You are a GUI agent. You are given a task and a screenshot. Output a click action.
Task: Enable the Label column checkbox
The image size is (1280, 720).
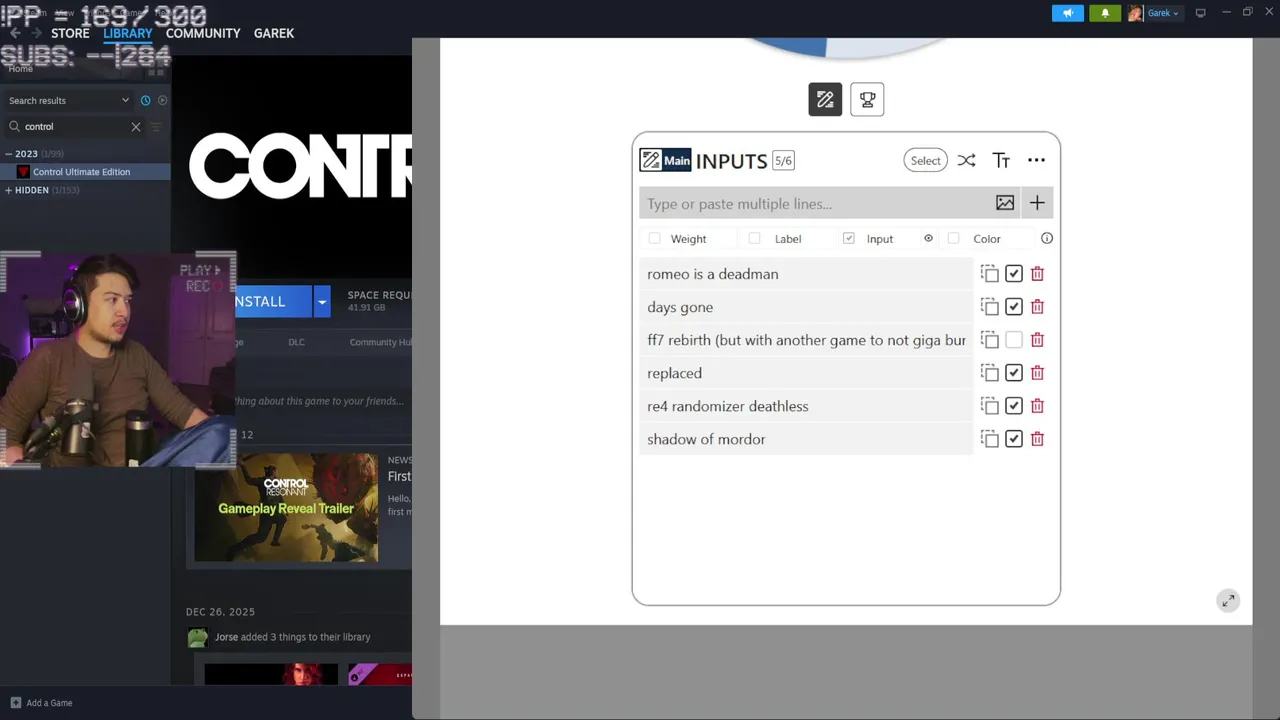pyautogui.click(x=754, y=238)
